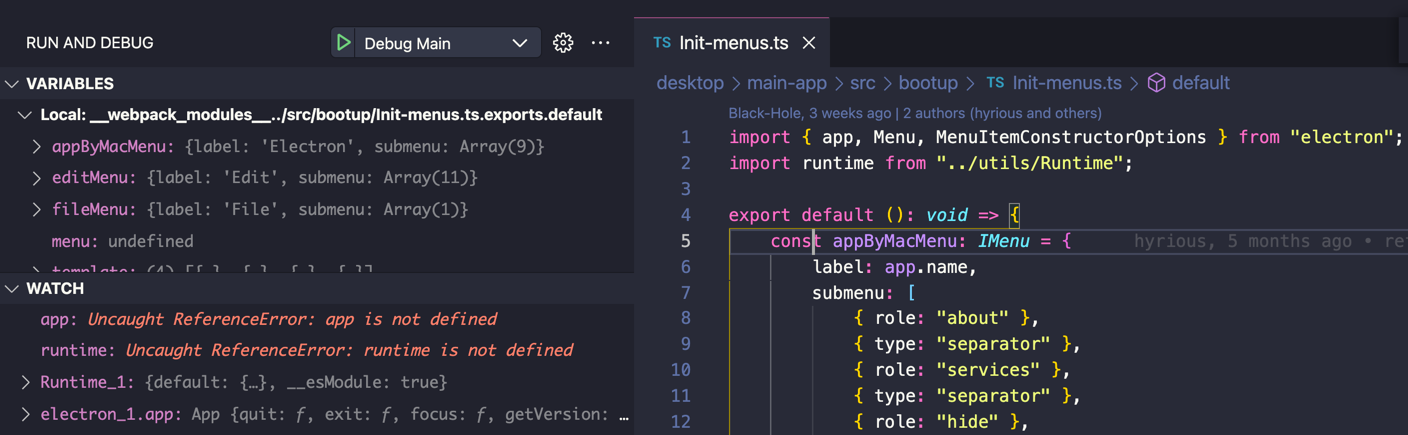Start debugging with the green play icon
This screenshot has height=435, width=1408.
click(x=343, y=43)
